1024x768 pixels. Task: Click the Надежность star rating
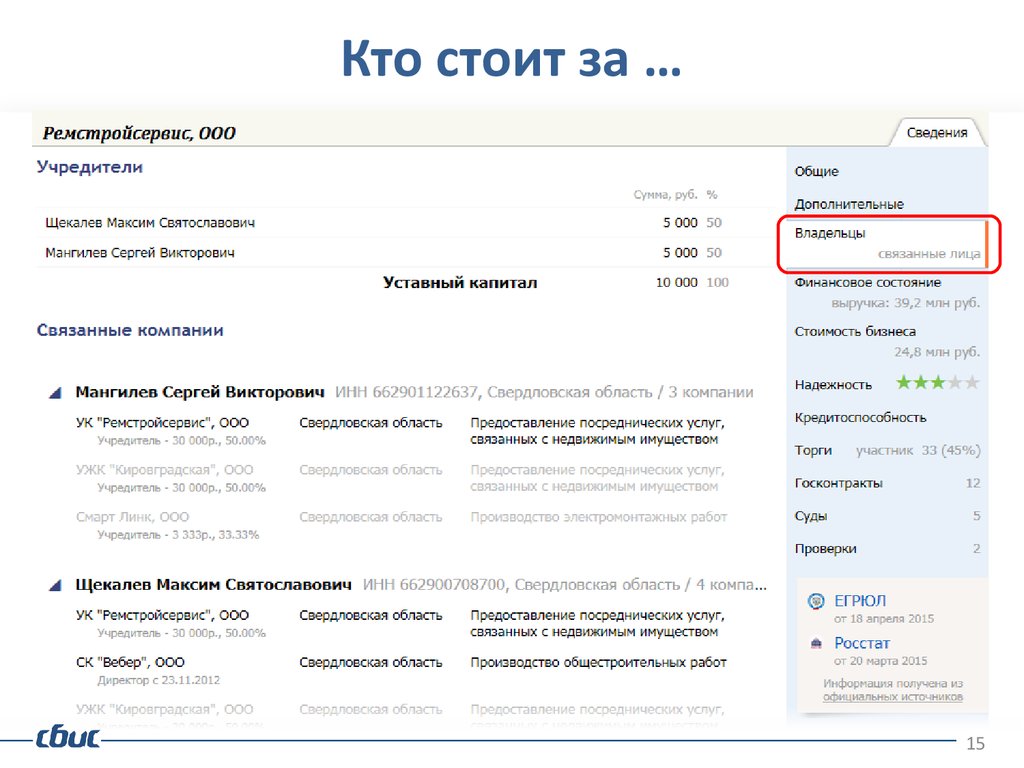tap(937, 384)
